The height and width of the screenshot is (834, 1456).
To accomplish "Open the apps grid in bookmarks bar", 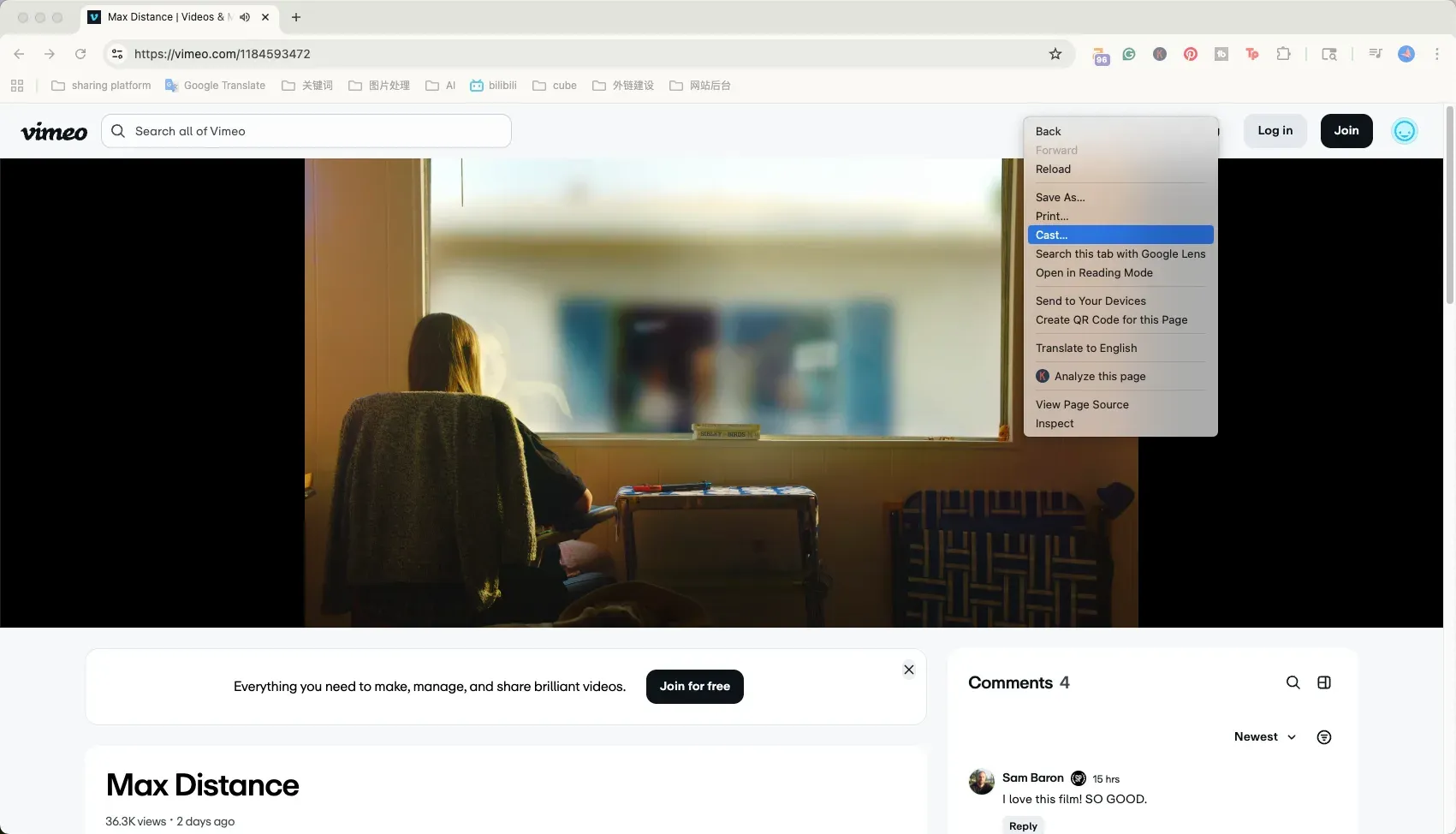I will 17,86.
